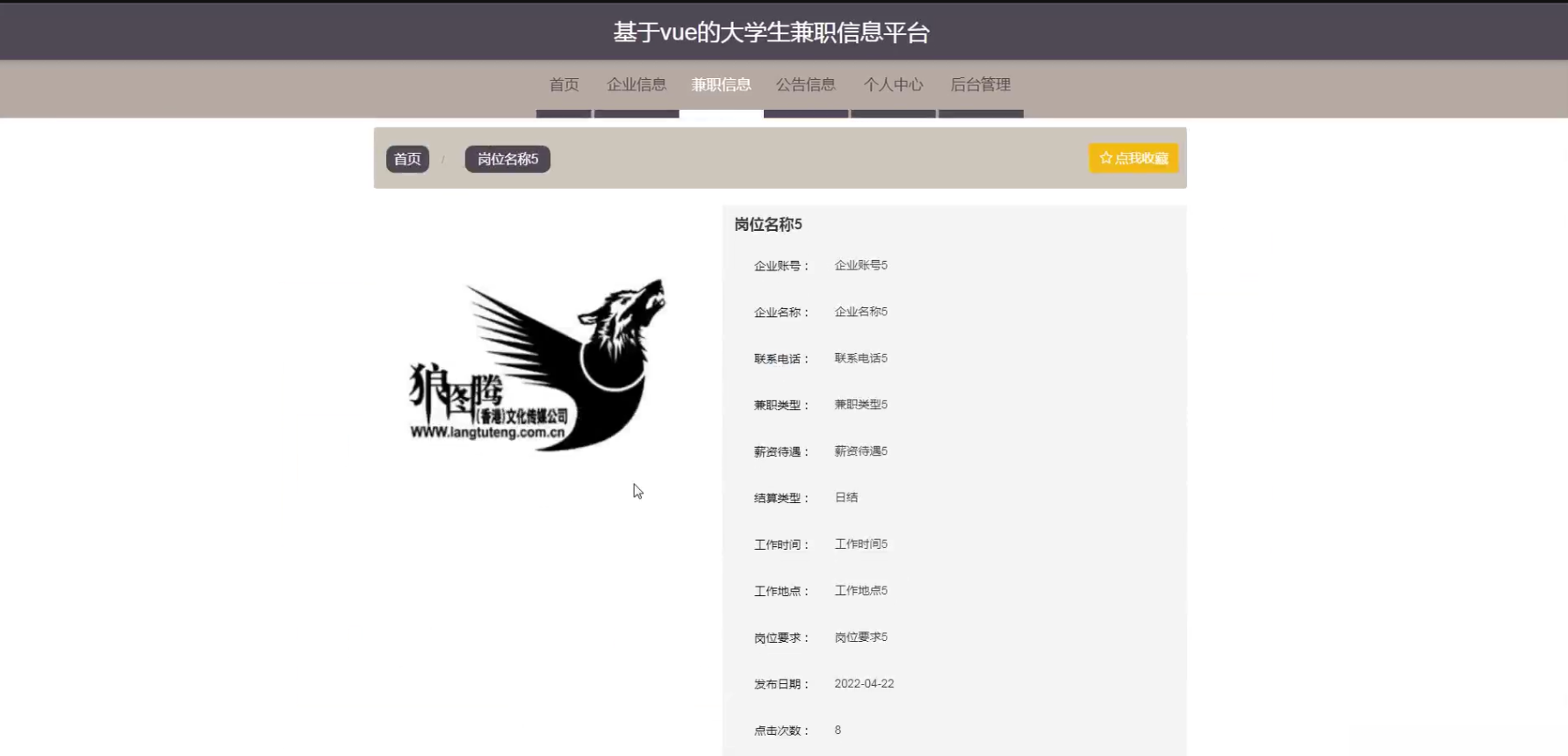The image size is (1568, 756).
Task: Click the 点击次数 count value 8
Action: [x=838, y=731]
